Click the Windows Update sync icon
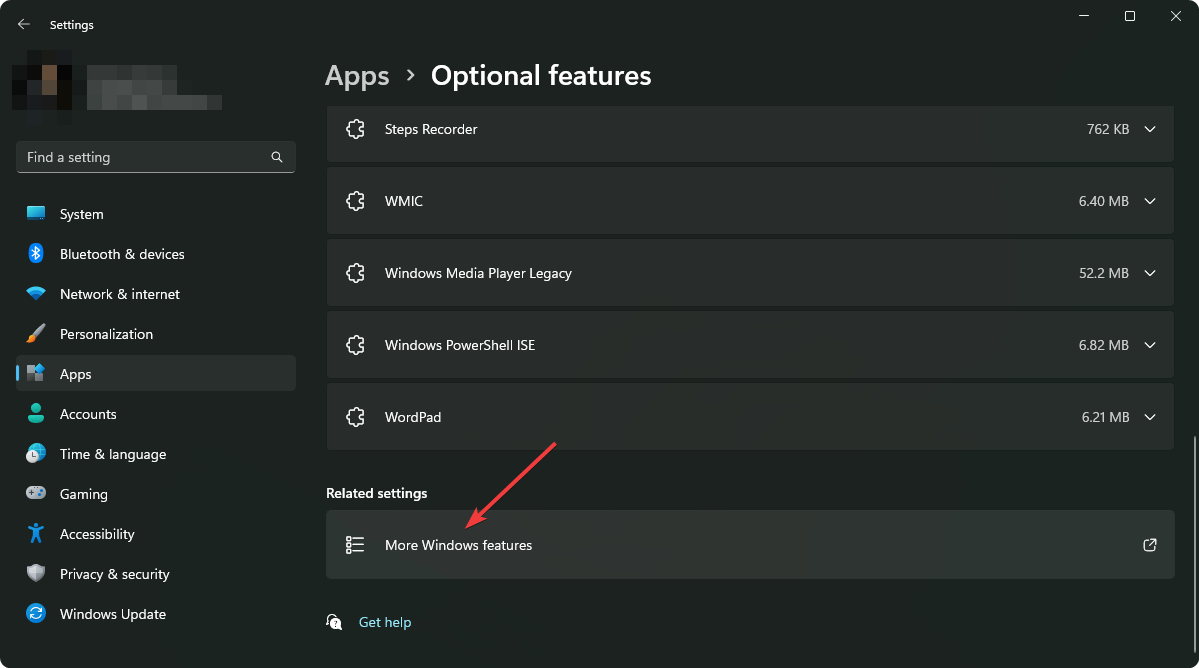 pyautogui.click(x=36, y=613)
